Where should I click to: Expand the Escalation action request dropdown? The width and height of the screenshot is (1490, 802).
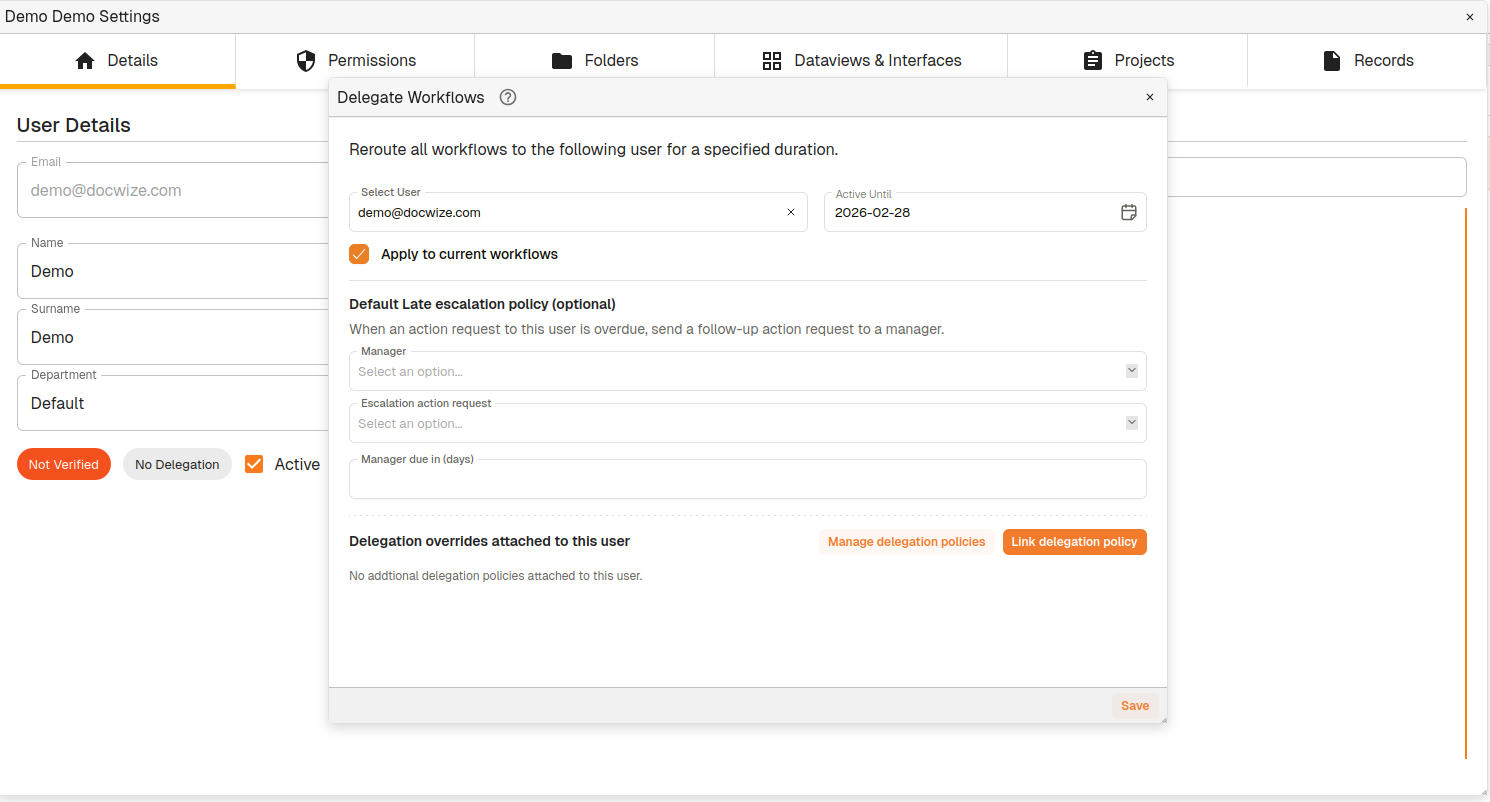(1131, 423)
